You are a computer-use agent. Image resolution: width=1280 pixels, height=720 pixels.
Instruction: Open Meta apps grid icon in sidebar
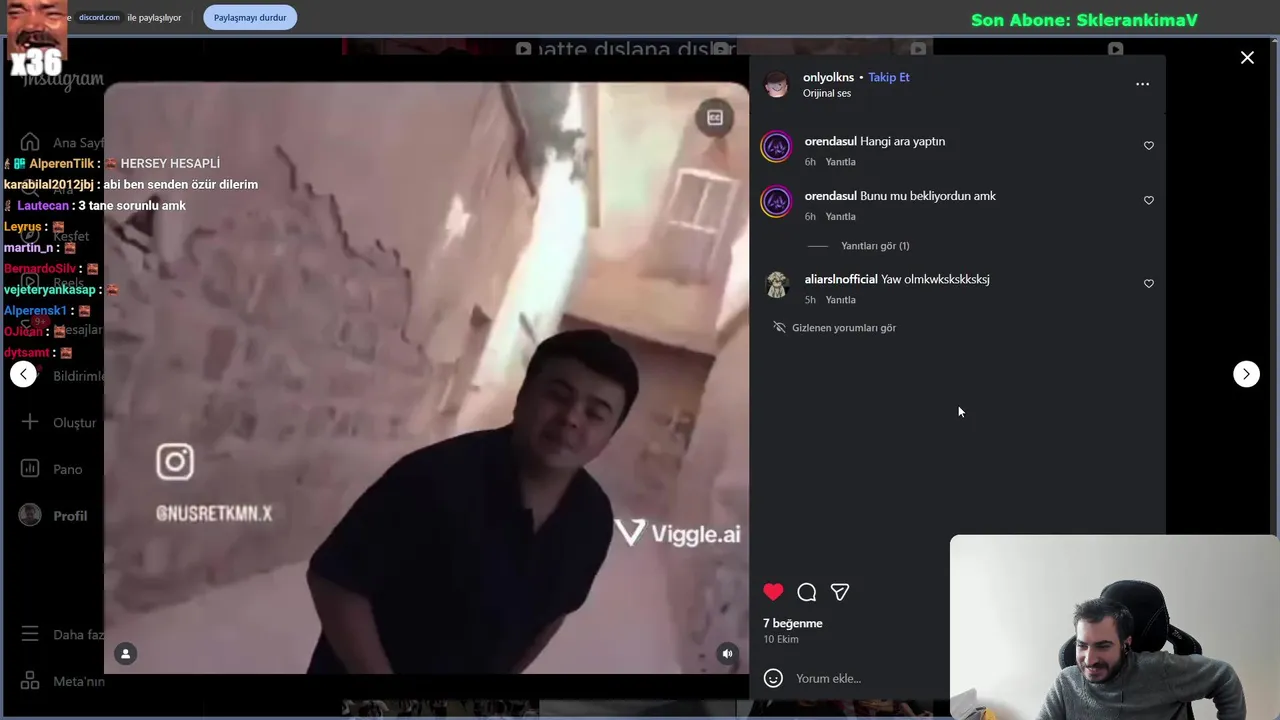[30, 680]
